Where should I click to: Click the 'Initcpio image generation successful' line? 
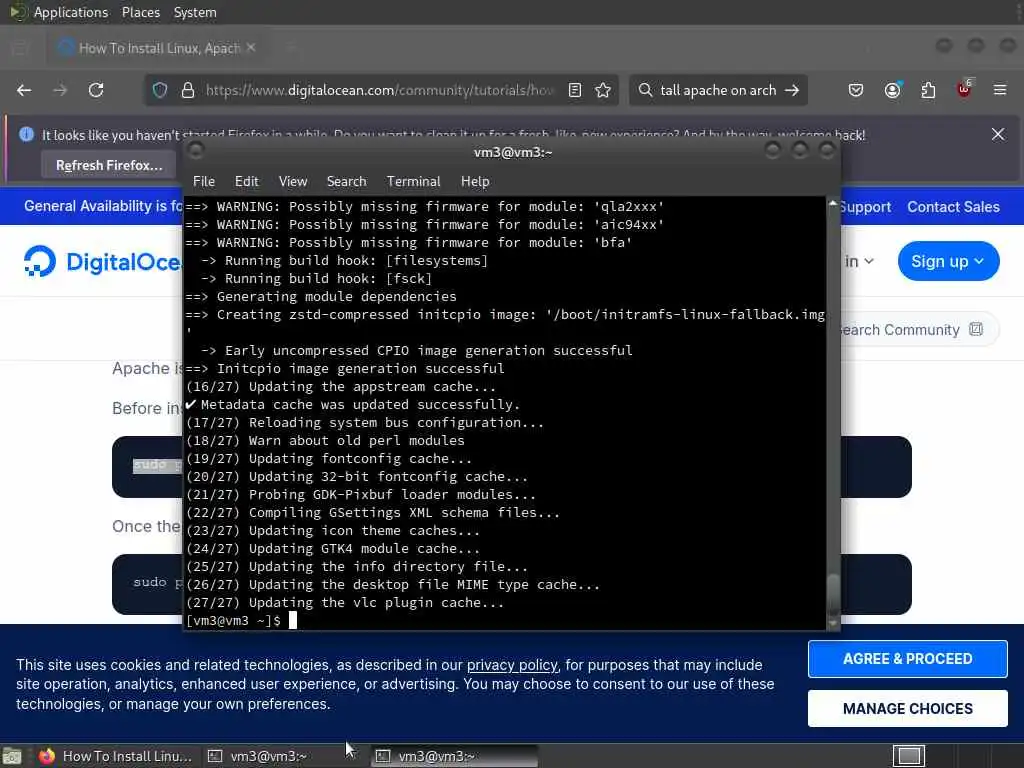click(x=345, y=368)
